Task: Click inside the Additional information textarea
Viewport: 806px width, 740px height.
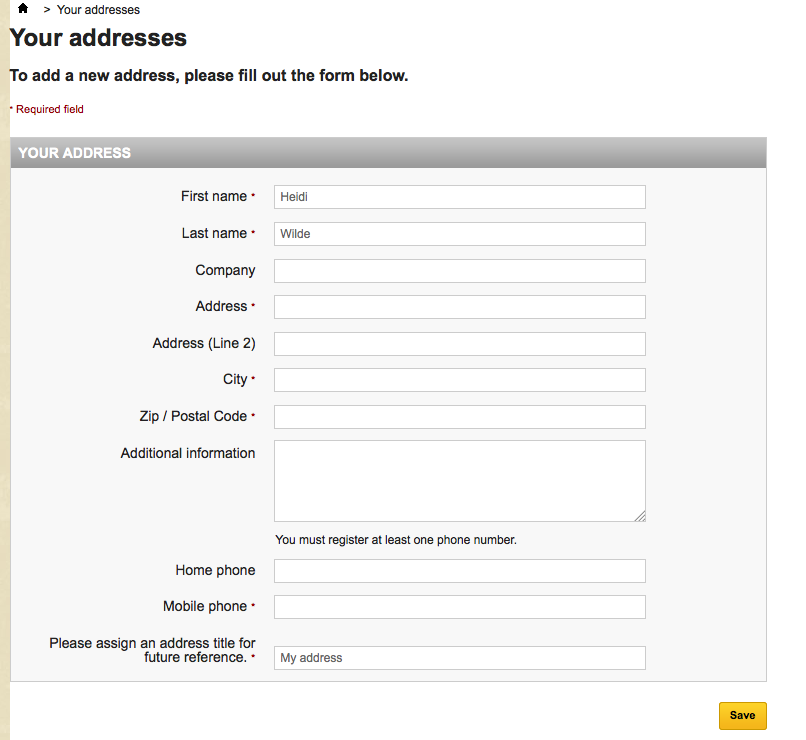Action: (459, 480)
